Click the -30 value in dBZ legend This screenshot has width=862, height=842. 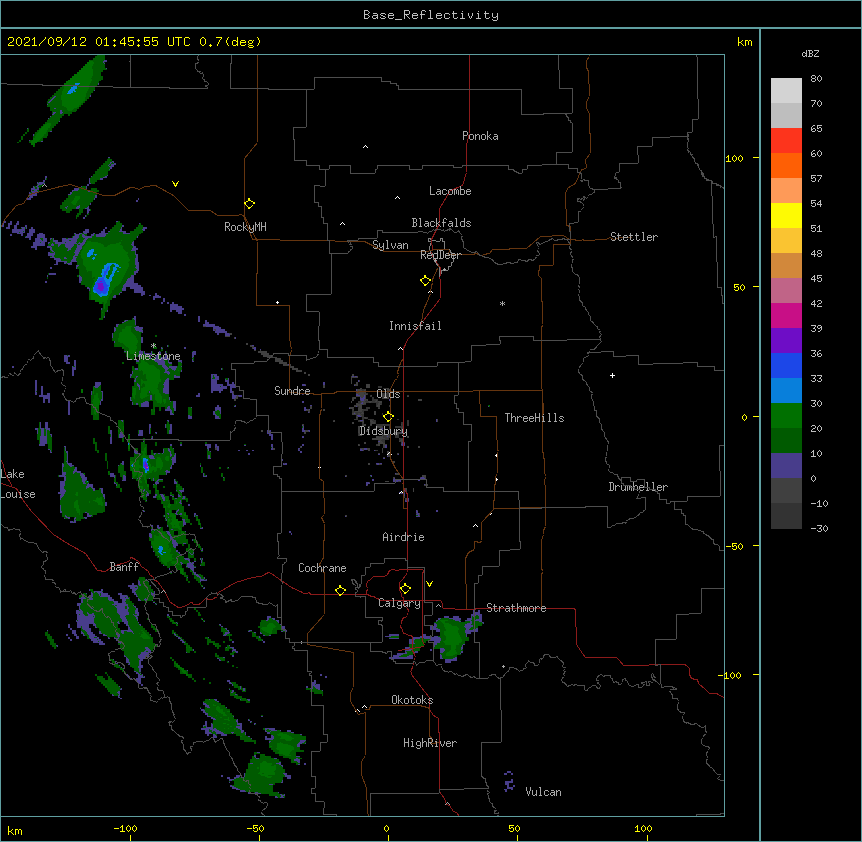coord(819,528)
